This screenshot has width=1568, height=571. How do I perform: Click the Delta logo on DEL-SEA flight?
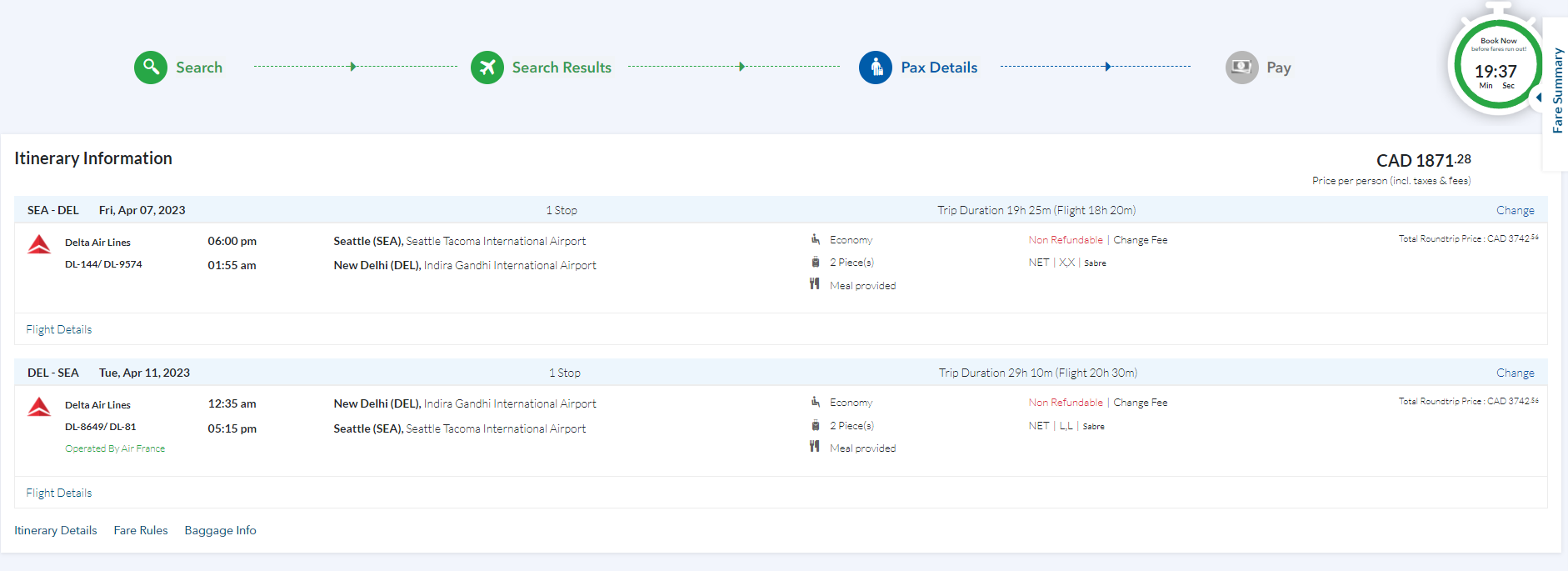coord(39,407)
